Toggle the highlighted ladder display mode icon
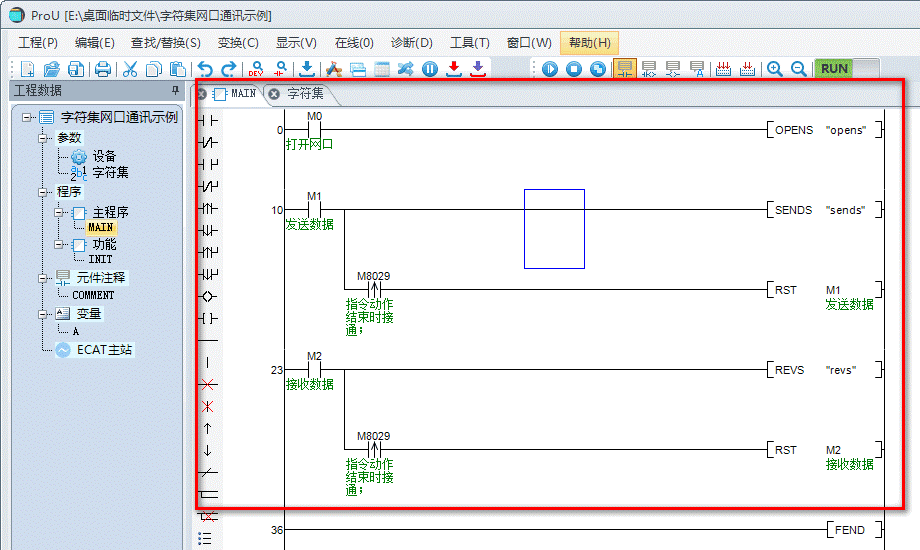The height and width of the screenshot is (550, 920). click(625, 69)
